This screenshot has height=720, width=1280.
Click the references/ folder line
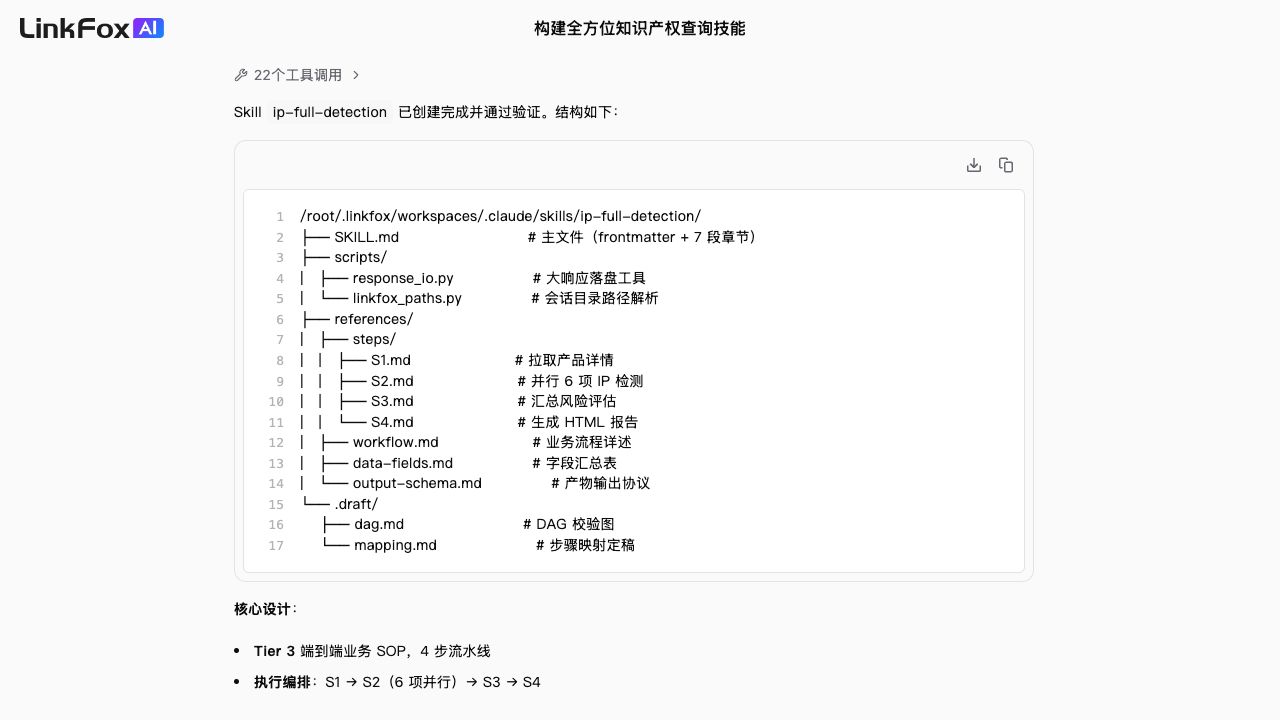click(x=357, y=319)
